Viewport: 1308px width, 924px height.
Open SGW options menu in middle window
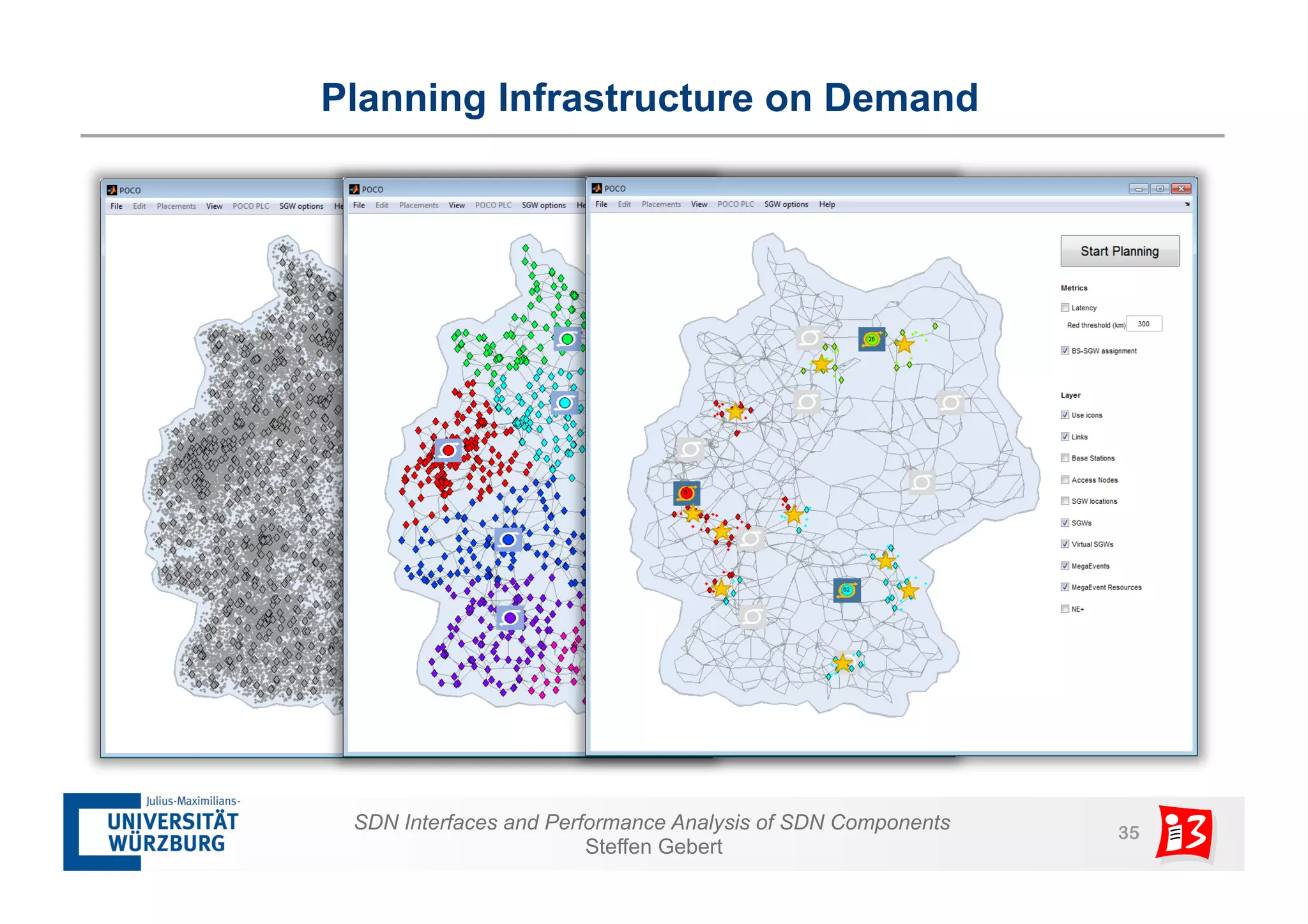pyautogui.click(x=544, y=205)
